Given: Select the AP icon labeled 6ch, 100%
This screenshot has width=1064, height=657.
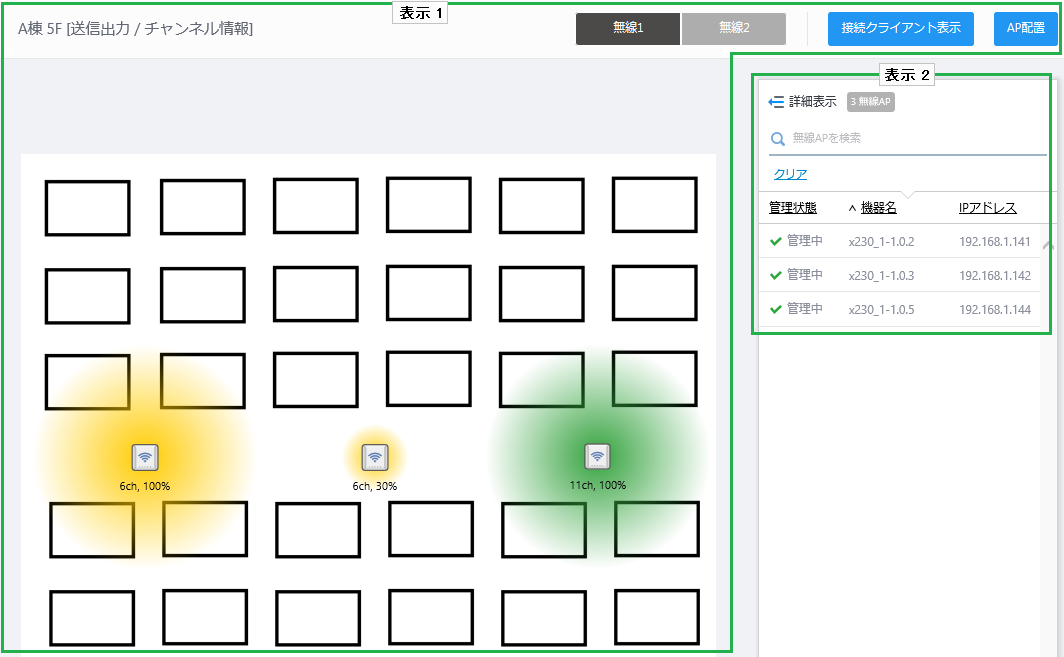Looking at the screenshot, I should (145, 457).
